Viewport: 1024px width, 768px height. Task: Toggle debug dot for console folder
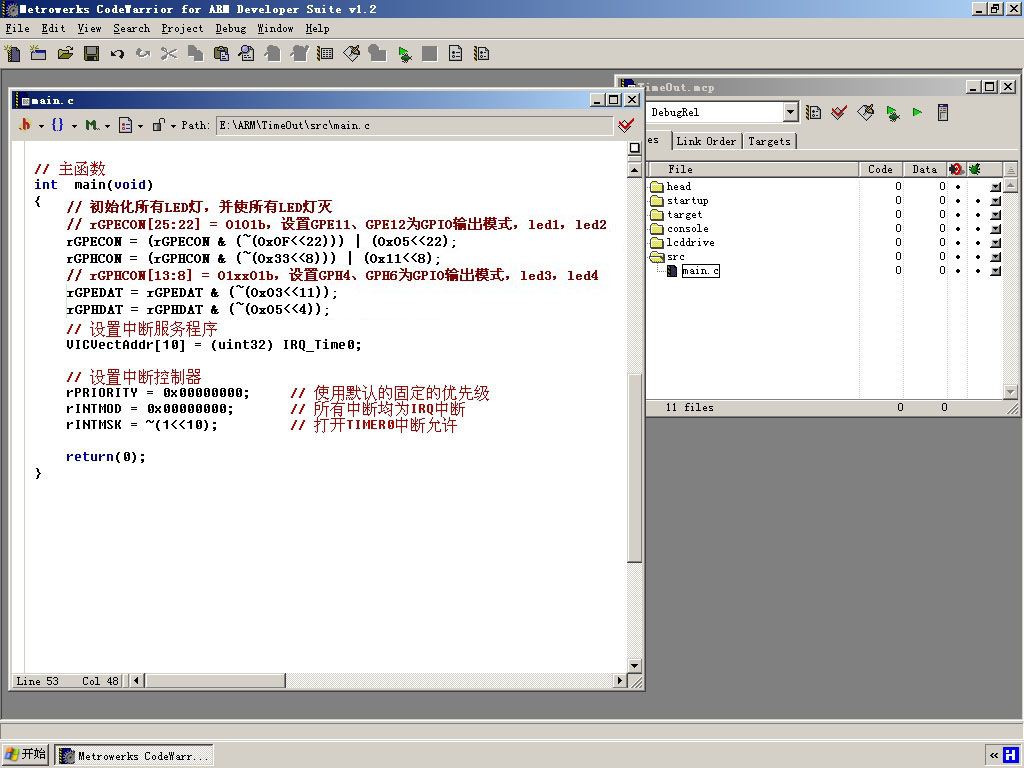(x=978, y=229)
